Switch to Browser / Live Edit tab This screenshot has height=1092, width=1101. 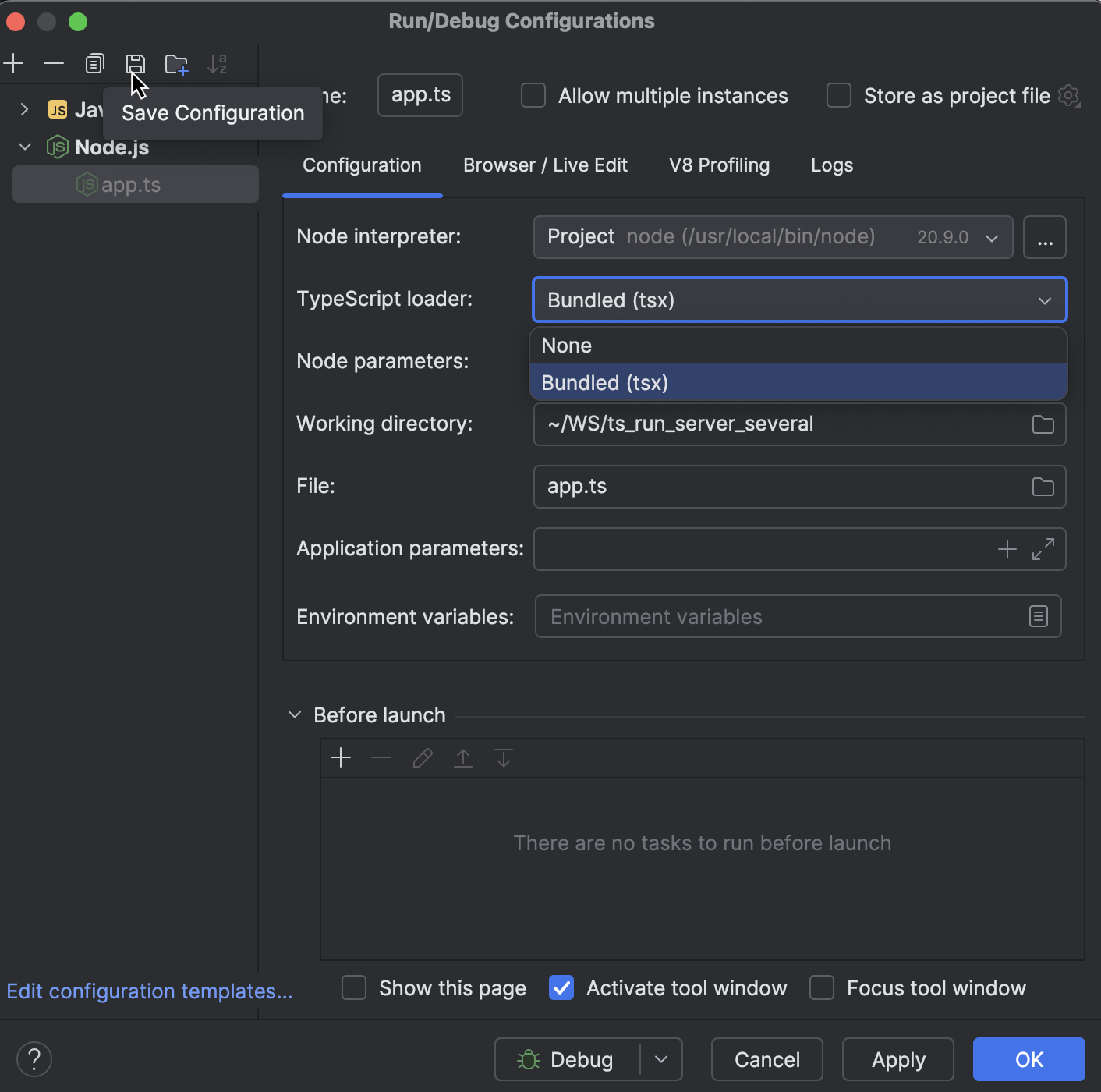click(545, 165)
